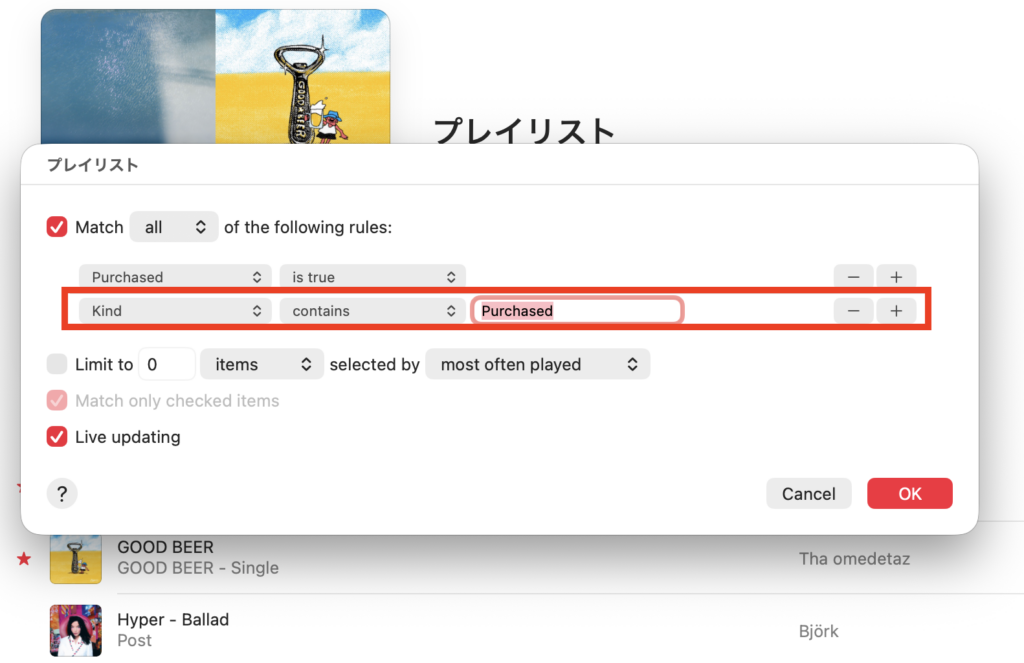The height and width of the screenshot is (663, 1024).
Task: Open the 'most often played' dropdown
Action: tap(538, 364)
